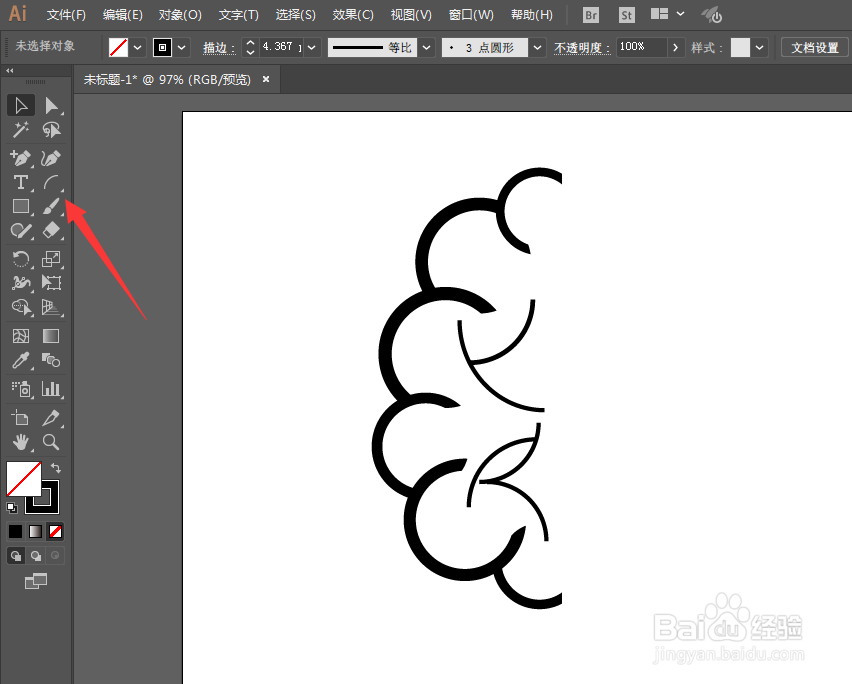The image size is (852, 684).
Task: Click the black fill color swatch
Action: 14,531
